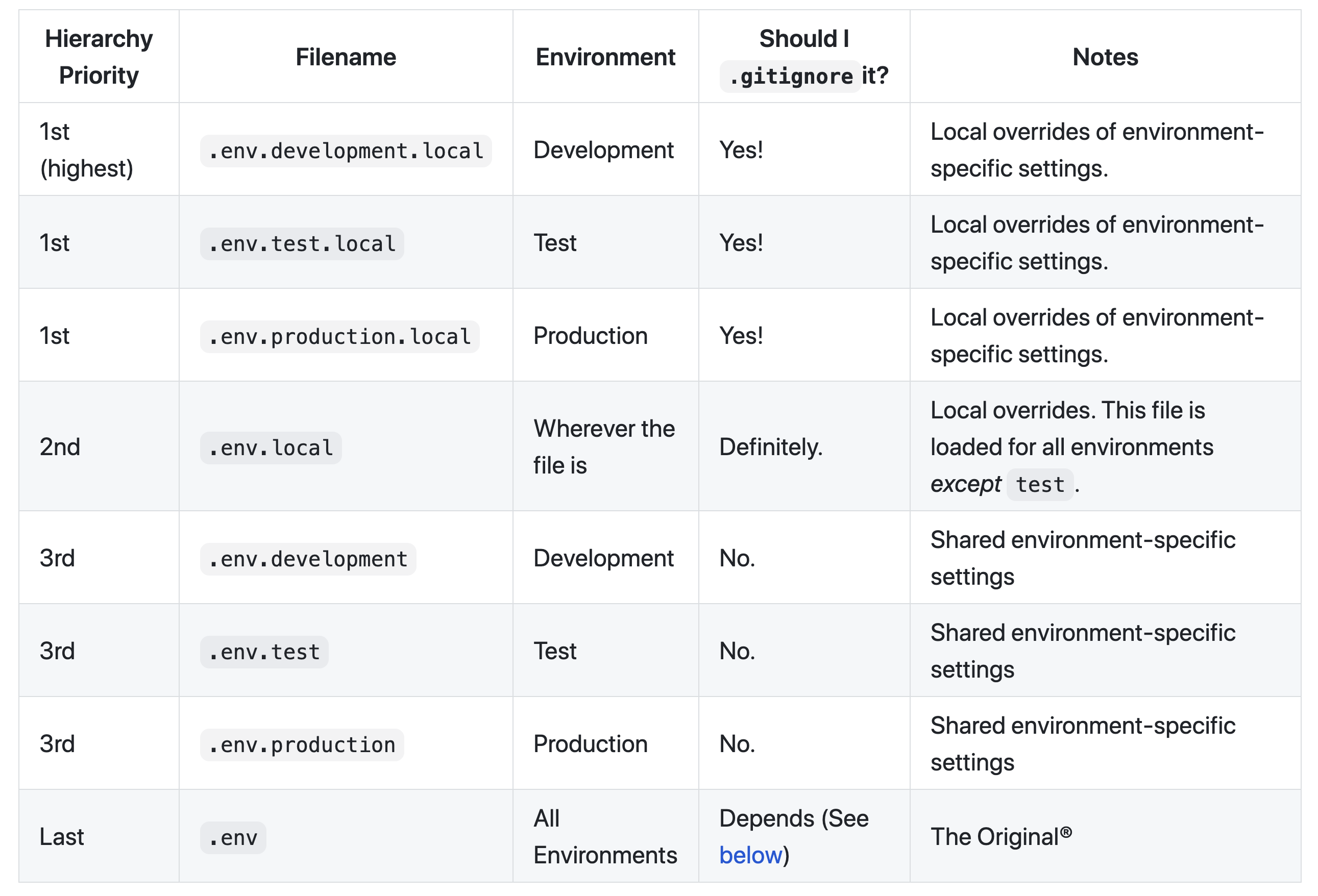The height and width of the screenshot is (896, 1318).
Task: Select the plain .env filename in last row
Action: click(x=233, y=838)
